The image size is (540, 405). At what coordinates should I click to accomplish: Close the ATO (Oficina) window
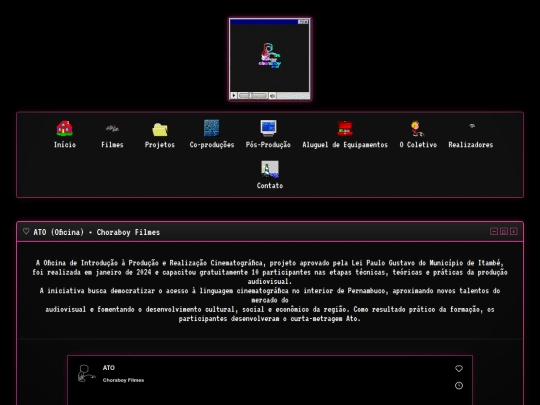(x=514, y=231)
